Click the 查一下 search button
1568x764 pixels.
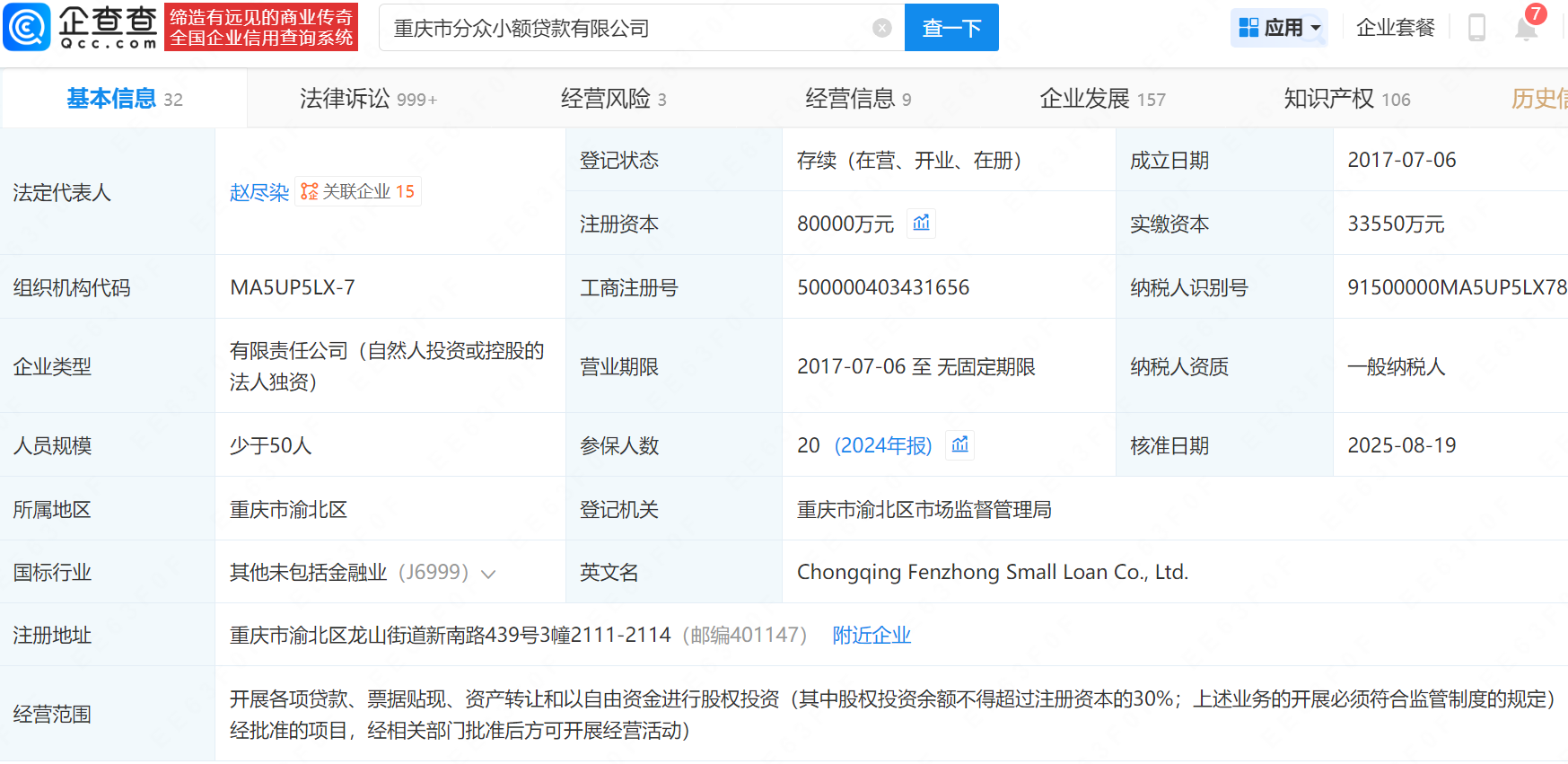[951, 28]
